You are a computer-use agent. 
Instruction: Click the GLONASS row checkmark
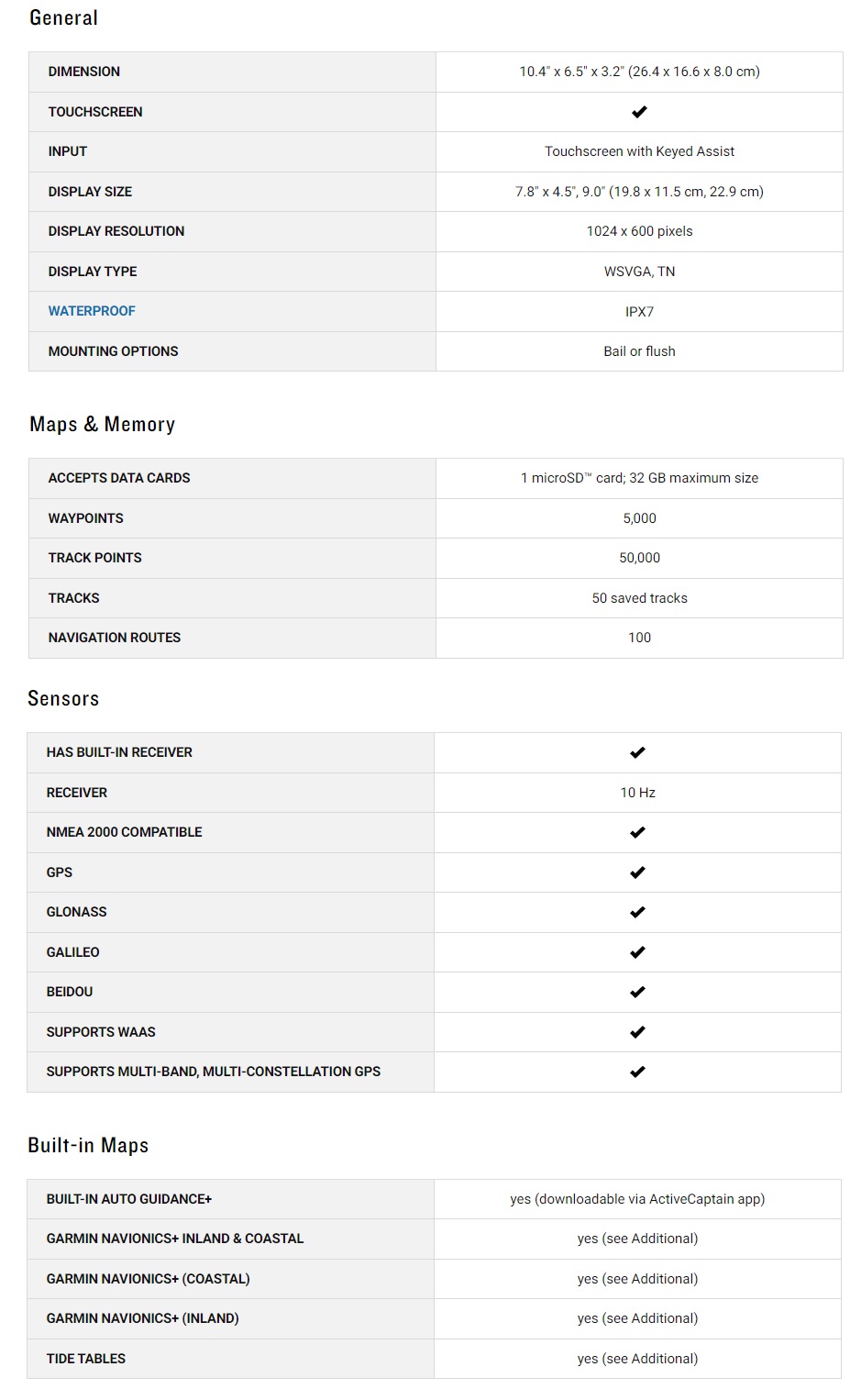[x=637, y=912]
